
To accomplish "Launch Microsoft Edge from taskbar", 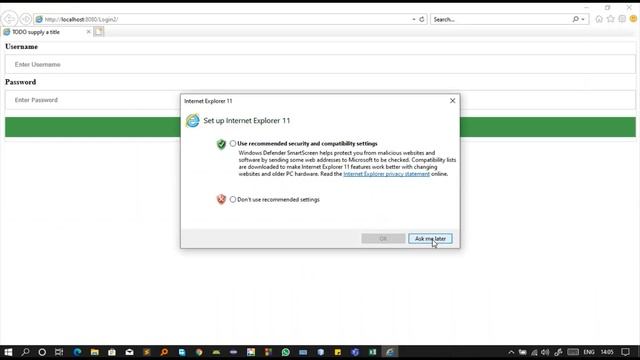I will tap(77, 352).
